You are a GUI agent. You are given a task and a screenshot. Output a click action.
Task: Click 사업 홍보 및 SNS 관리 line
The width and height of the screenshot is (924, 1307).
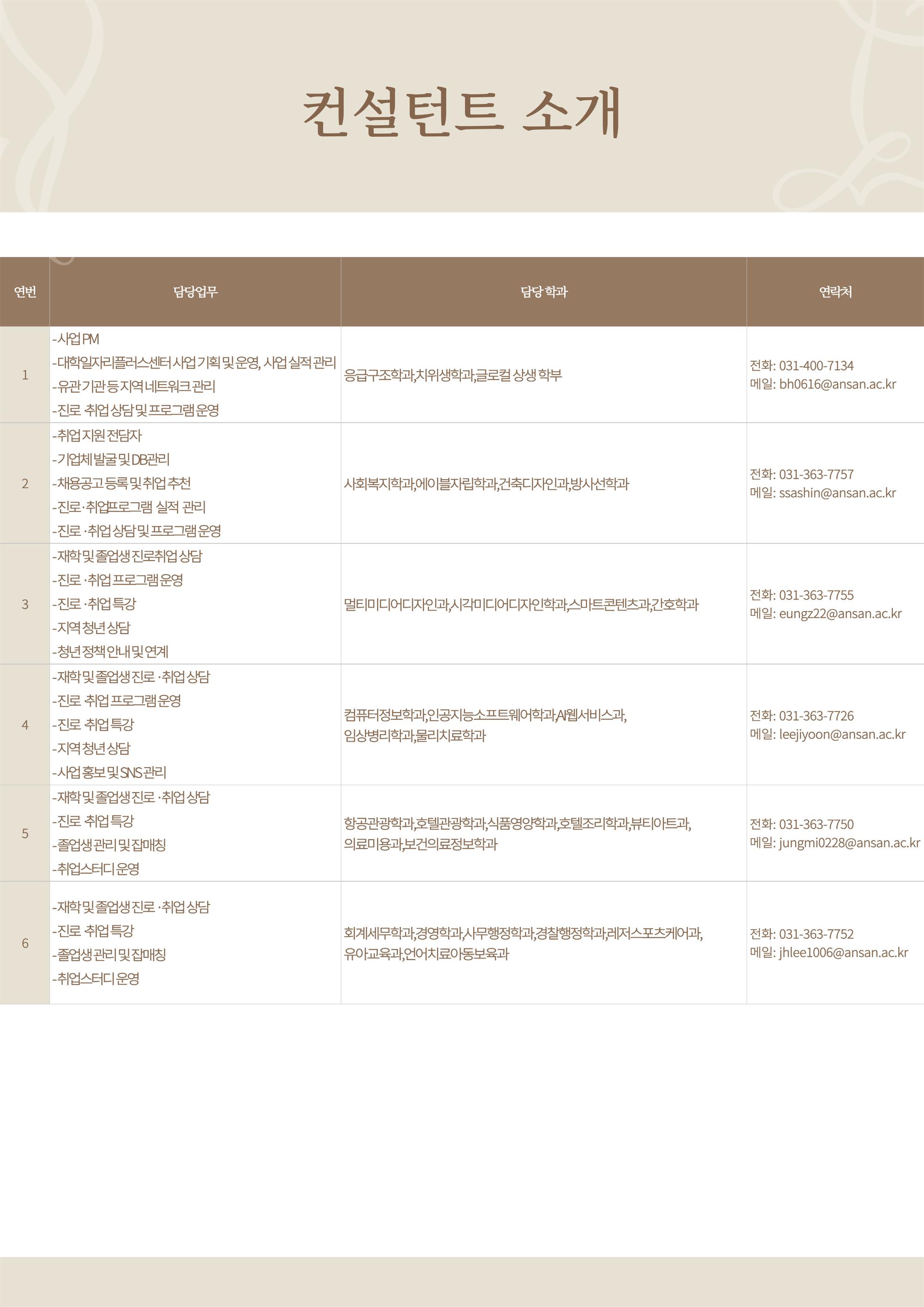pyautogui.click(x=109, y=772)
